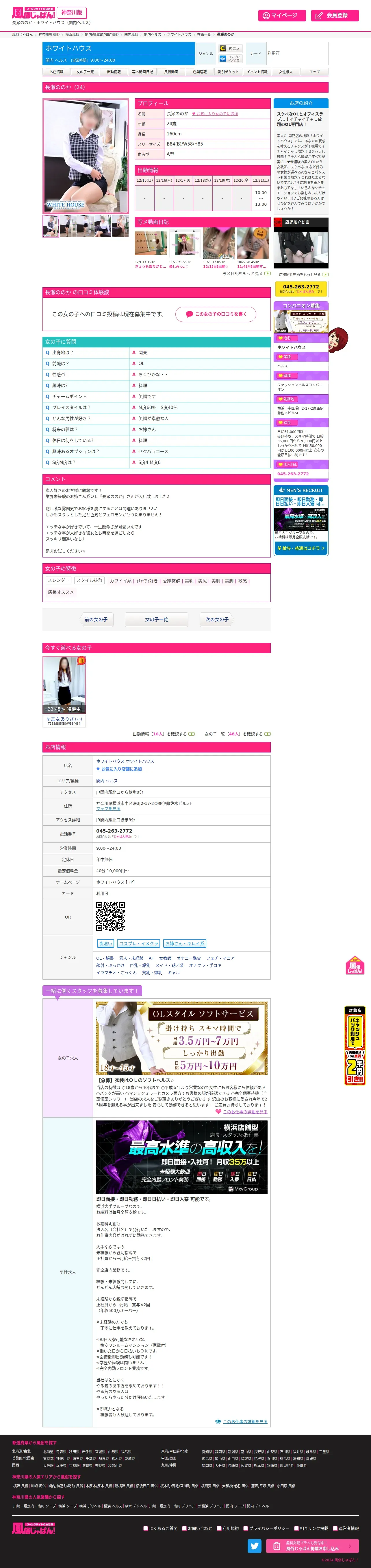Select first small photo thumbnail under profile
The width and height of the screenshot is (371, 1568).
(51, 226)
